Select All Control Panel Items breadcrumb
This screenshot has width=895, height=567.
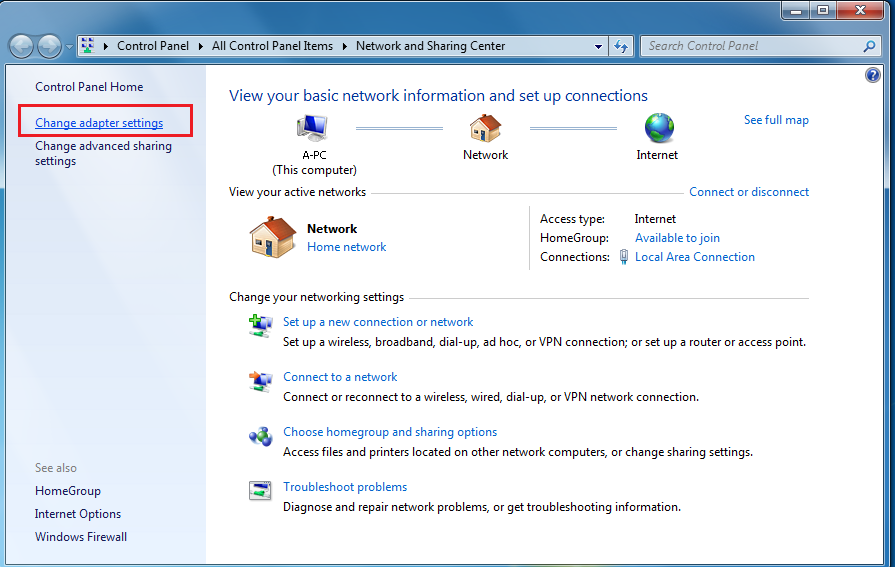pos(272,46)
